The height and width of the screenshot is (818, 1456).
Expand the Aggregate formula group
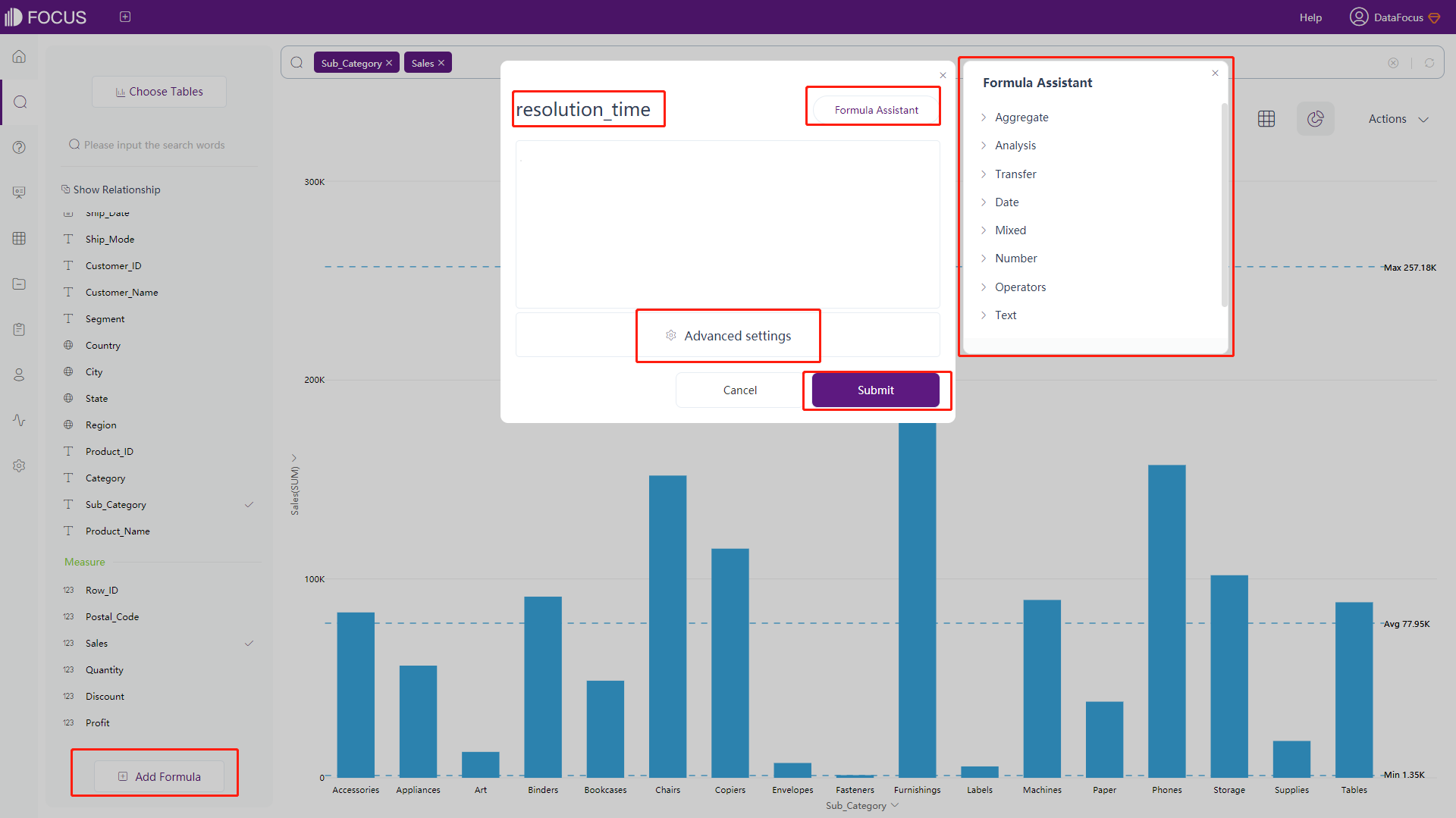click(x=984, y=118)
